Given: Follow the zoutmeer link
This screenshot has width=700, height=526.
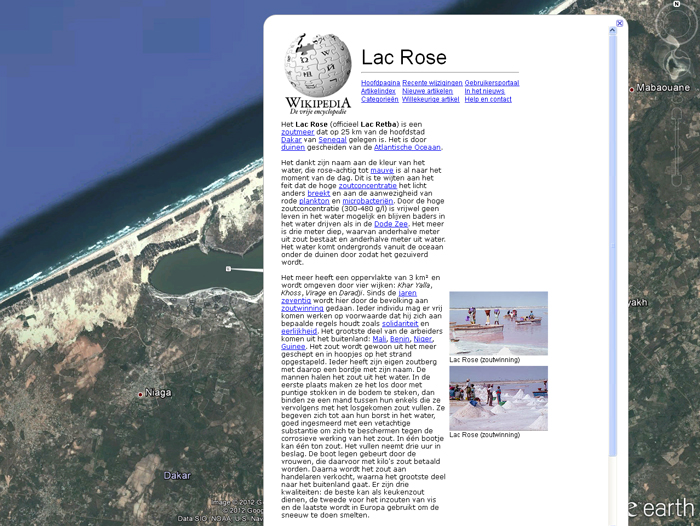Looking at the screenshot, I should [x=298, y=132].
